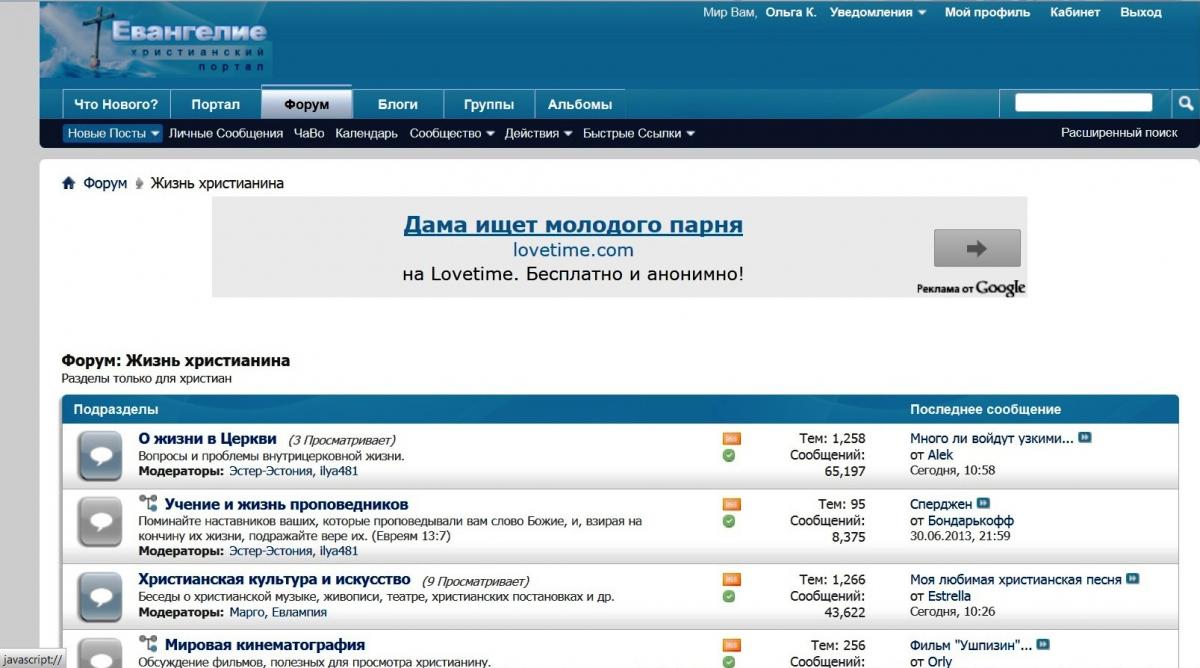Click the arrow button in the Lovetime ad

(976, 248)
